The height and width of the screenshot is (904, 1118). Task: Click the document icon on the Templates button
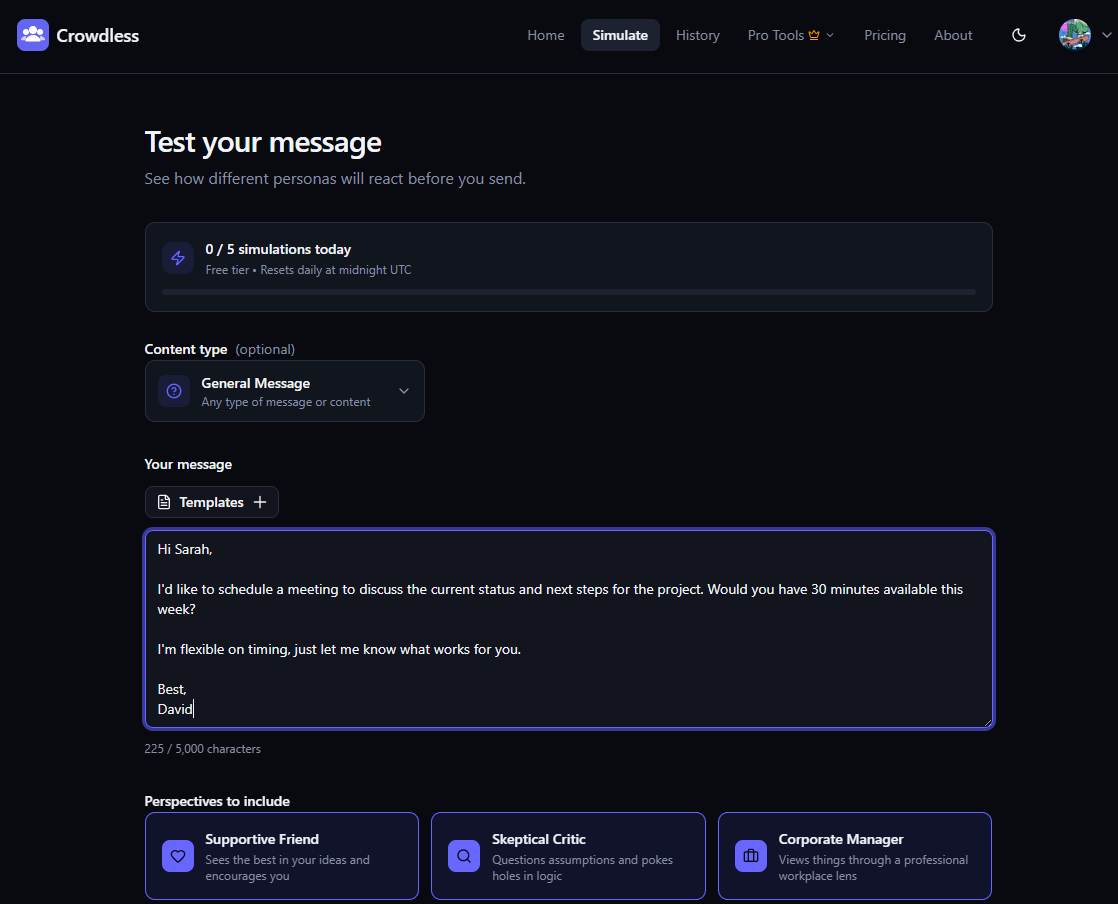164,502
